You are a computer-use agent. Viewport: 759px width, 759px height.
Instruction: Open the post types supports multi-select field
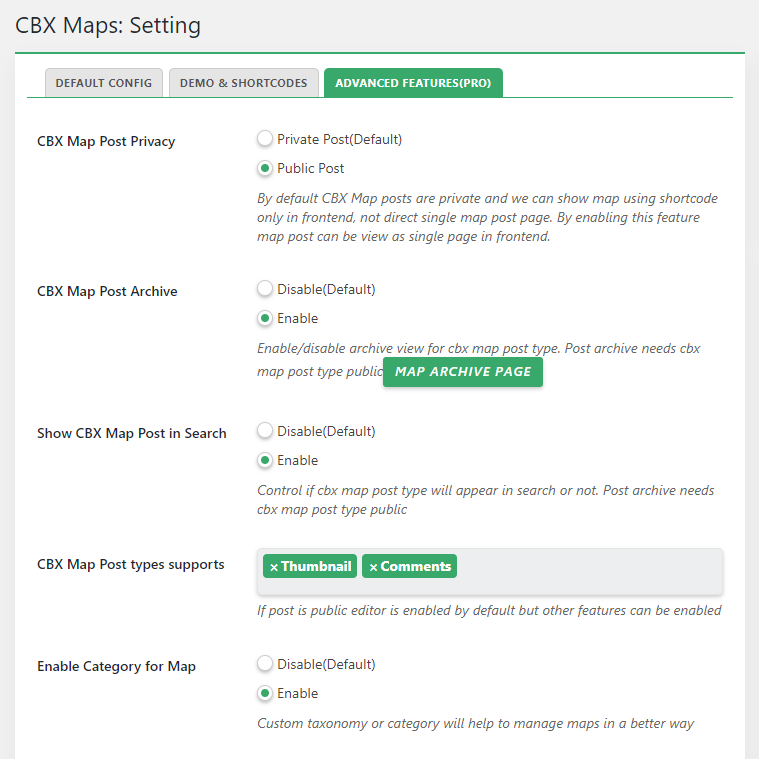click(x=590, y=568)
